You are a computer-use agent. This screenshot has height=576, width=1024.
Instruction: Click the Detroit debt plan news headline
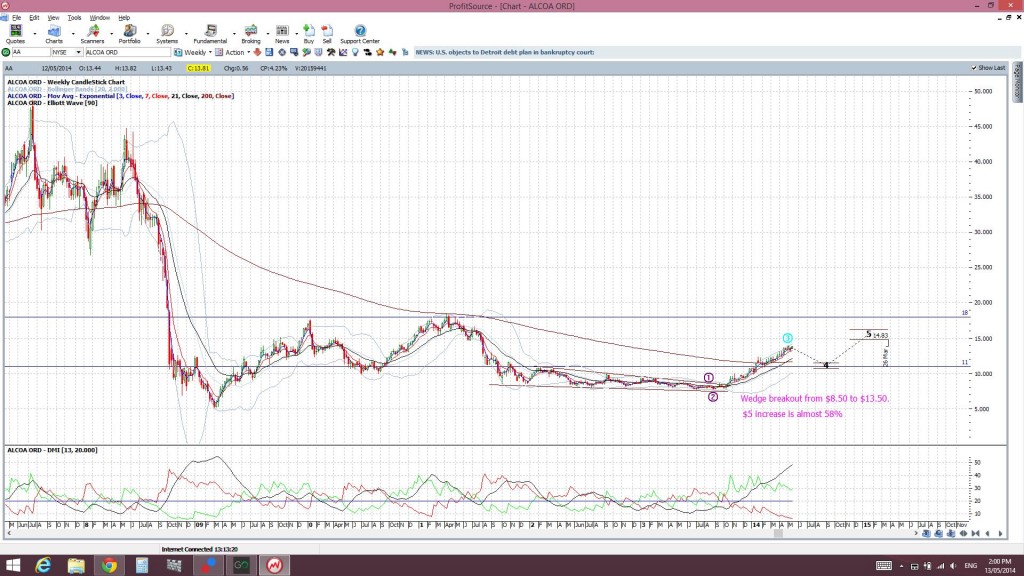click(x=505, y=52)
